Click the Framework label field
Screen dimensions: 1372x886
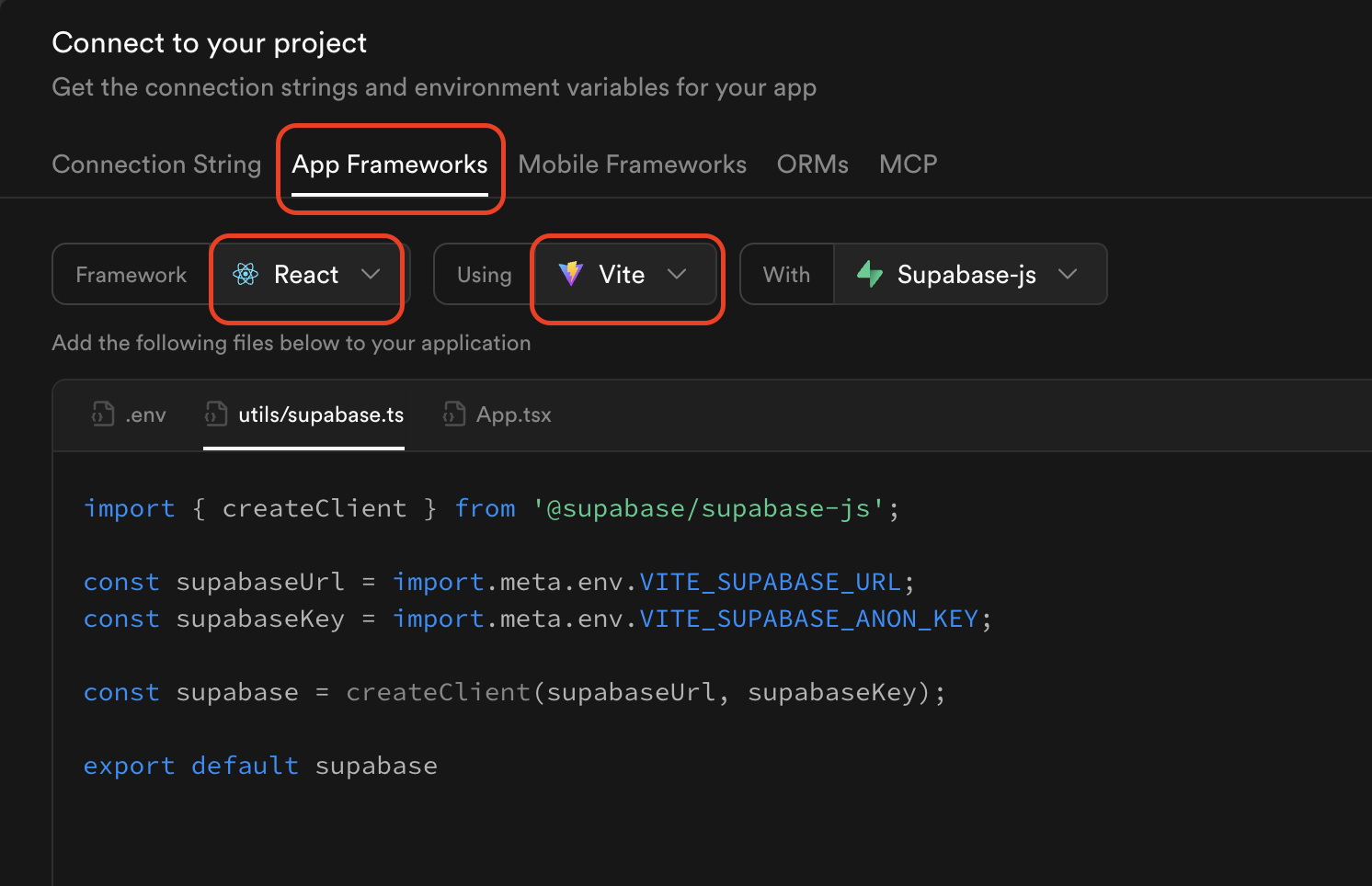coord(131,273)
